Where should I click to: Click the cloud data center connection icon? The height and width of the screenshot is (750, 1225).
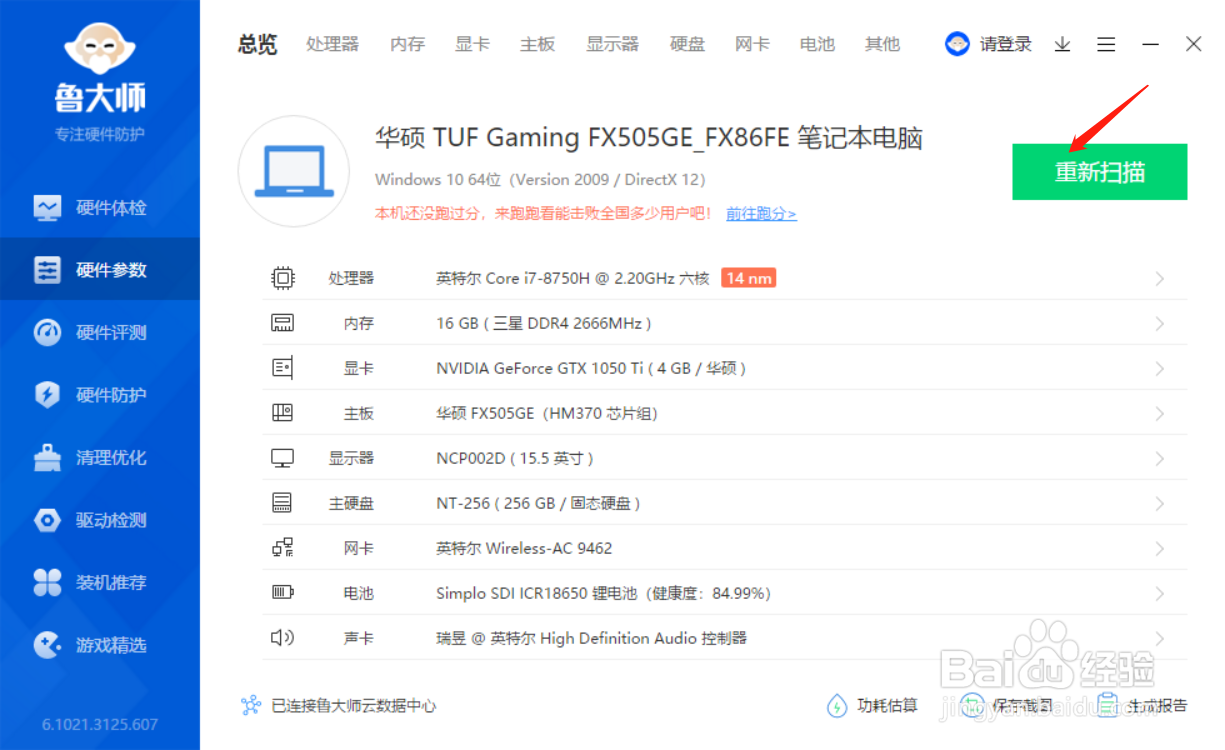pyautogui.click(x=251, y=705)
